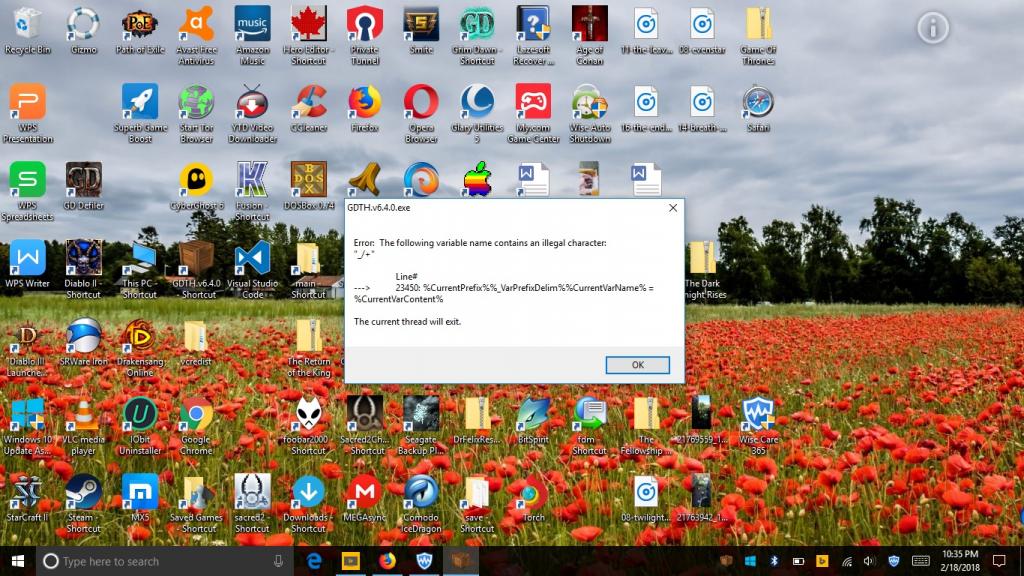The width and height of the screenshot is (1024, 576).
Task: Select the MEGAsync desktop icon
Action: [365, 492]
